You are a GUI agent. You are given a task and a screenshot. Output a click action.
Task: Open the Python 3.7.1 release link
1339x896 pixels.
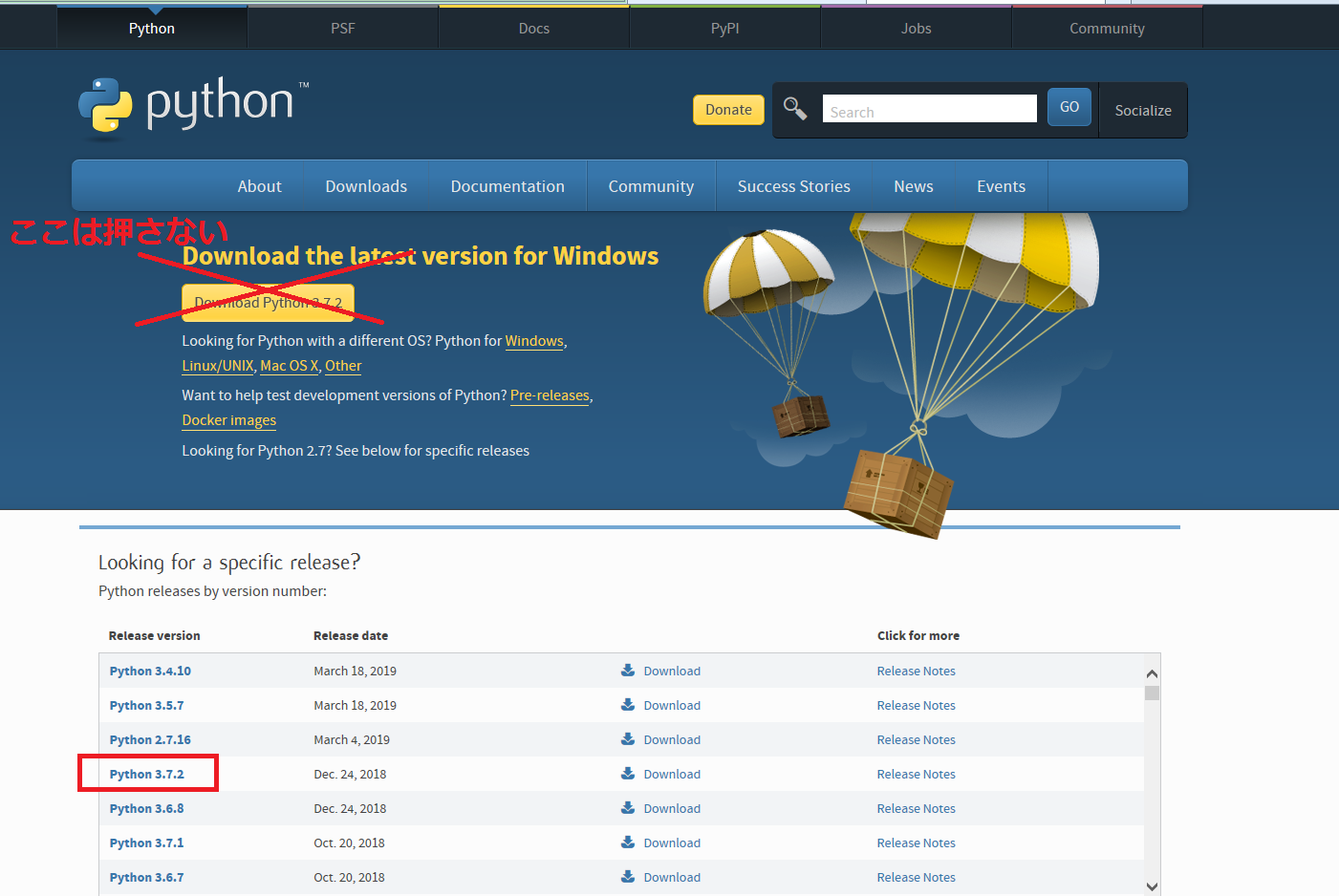(x=146, y=843)
